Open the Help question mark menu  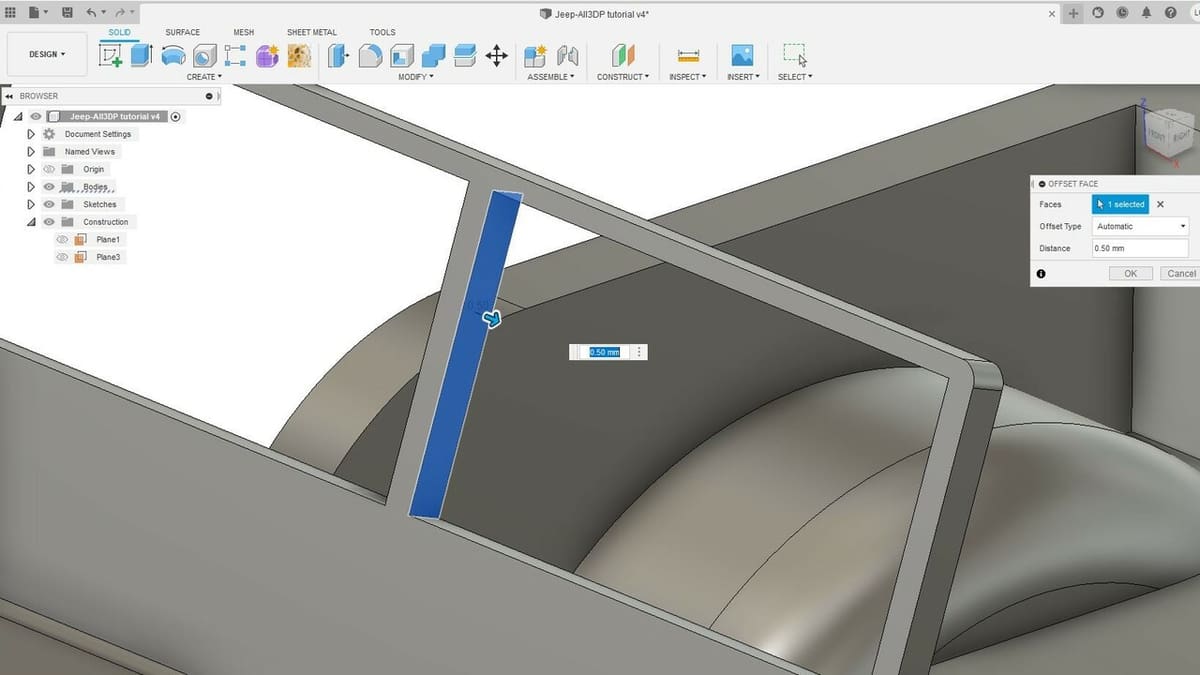[x=1170, y=13]
